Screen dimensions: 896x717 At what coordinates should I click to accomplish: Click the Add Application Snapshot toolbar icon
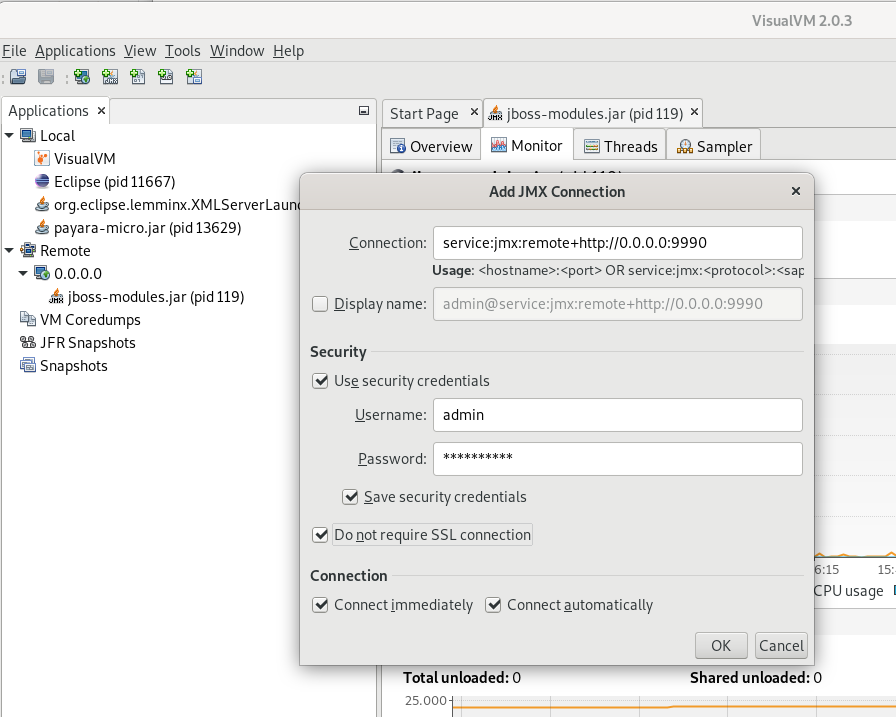194,77
